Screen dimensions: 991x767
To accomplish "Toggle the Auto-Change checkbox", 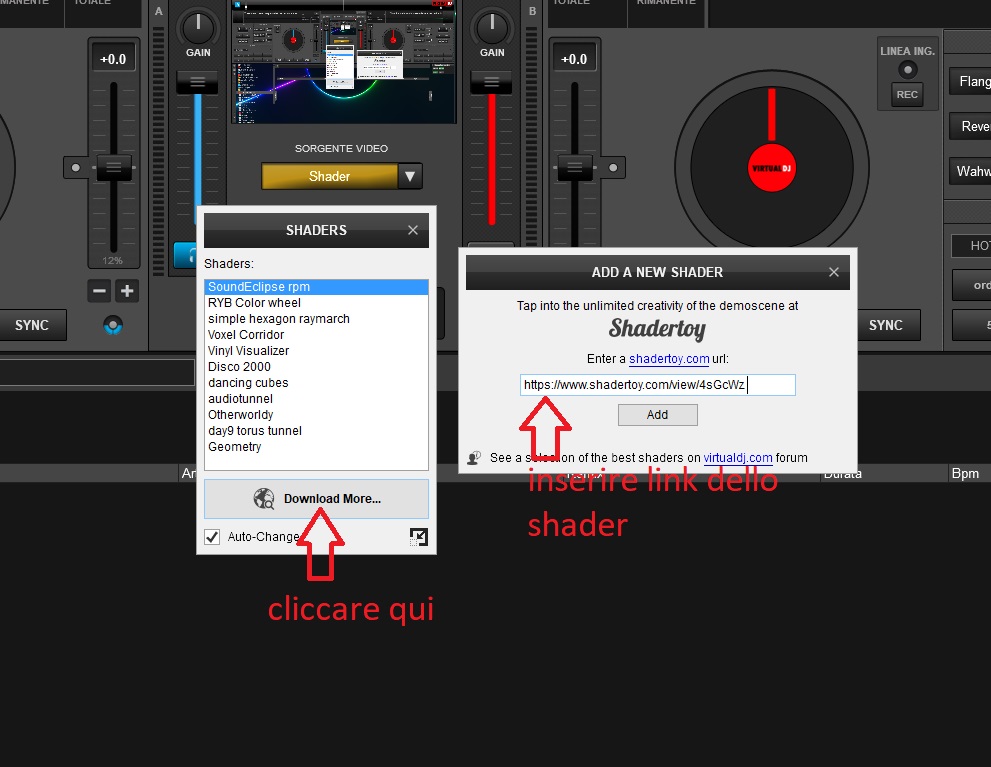I will tap(212, 537).
